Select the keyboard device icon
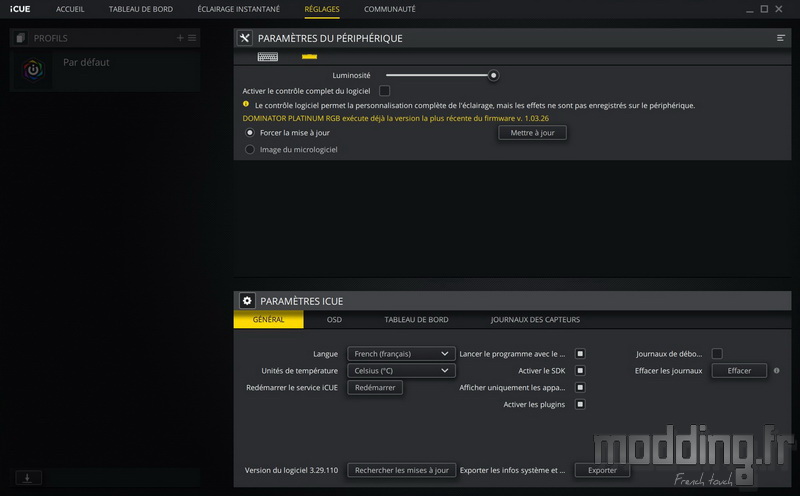 [267, 57]
